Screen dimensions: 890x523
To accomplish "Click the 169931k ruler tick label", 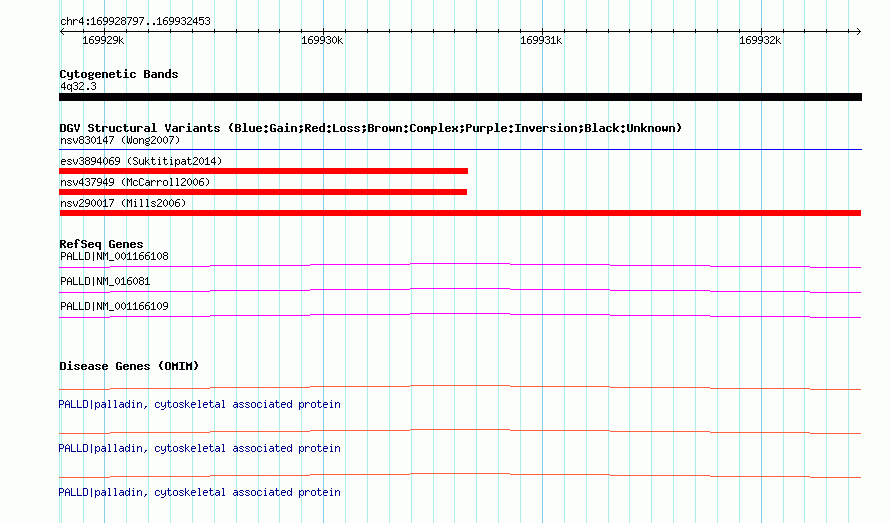I will coord(541,40).
